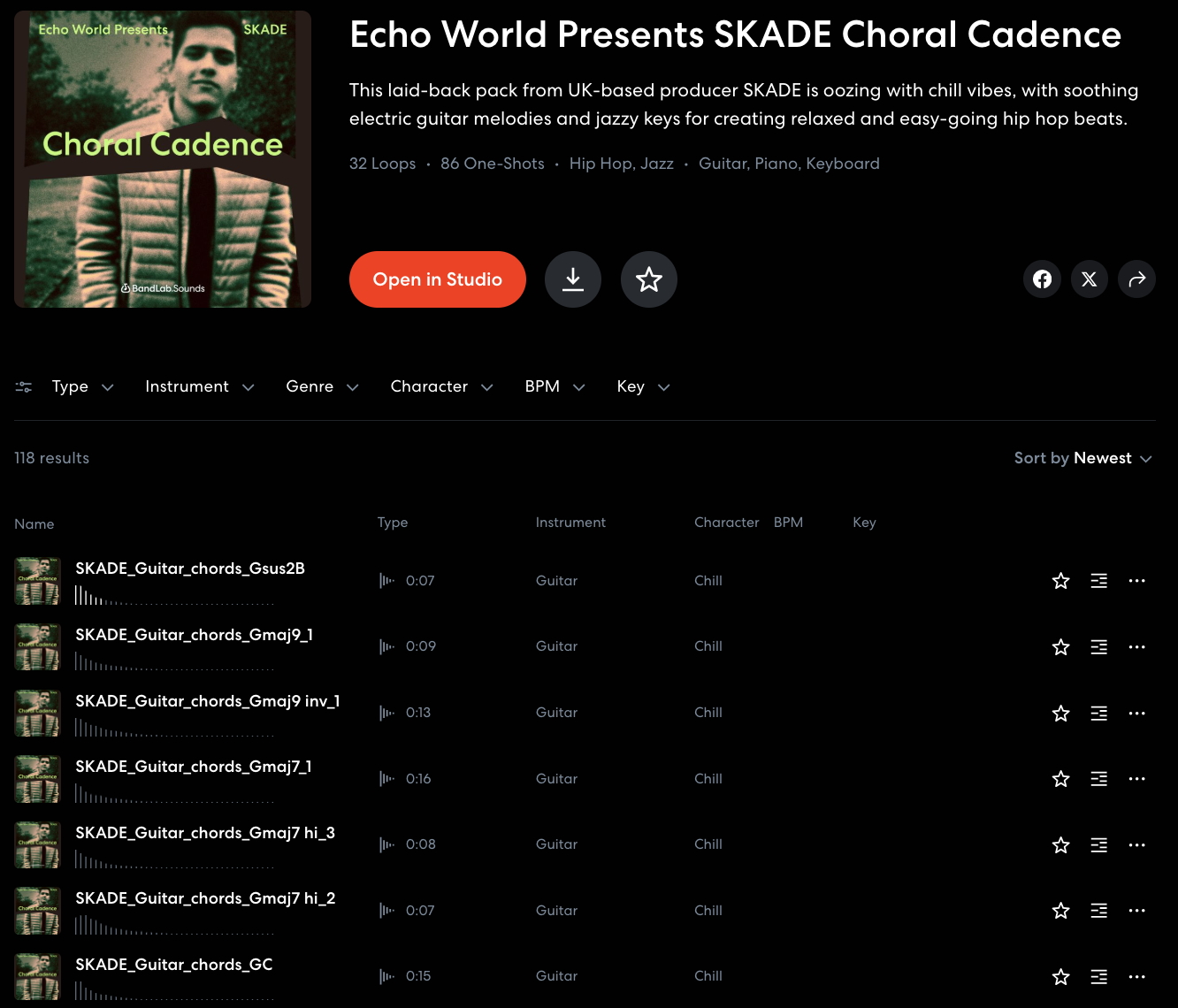This screenshot has width=1178, height=1008.
Task: Open the Sort by Newest dropdown
Action: pyautogui.click(x=1083, y=458)
